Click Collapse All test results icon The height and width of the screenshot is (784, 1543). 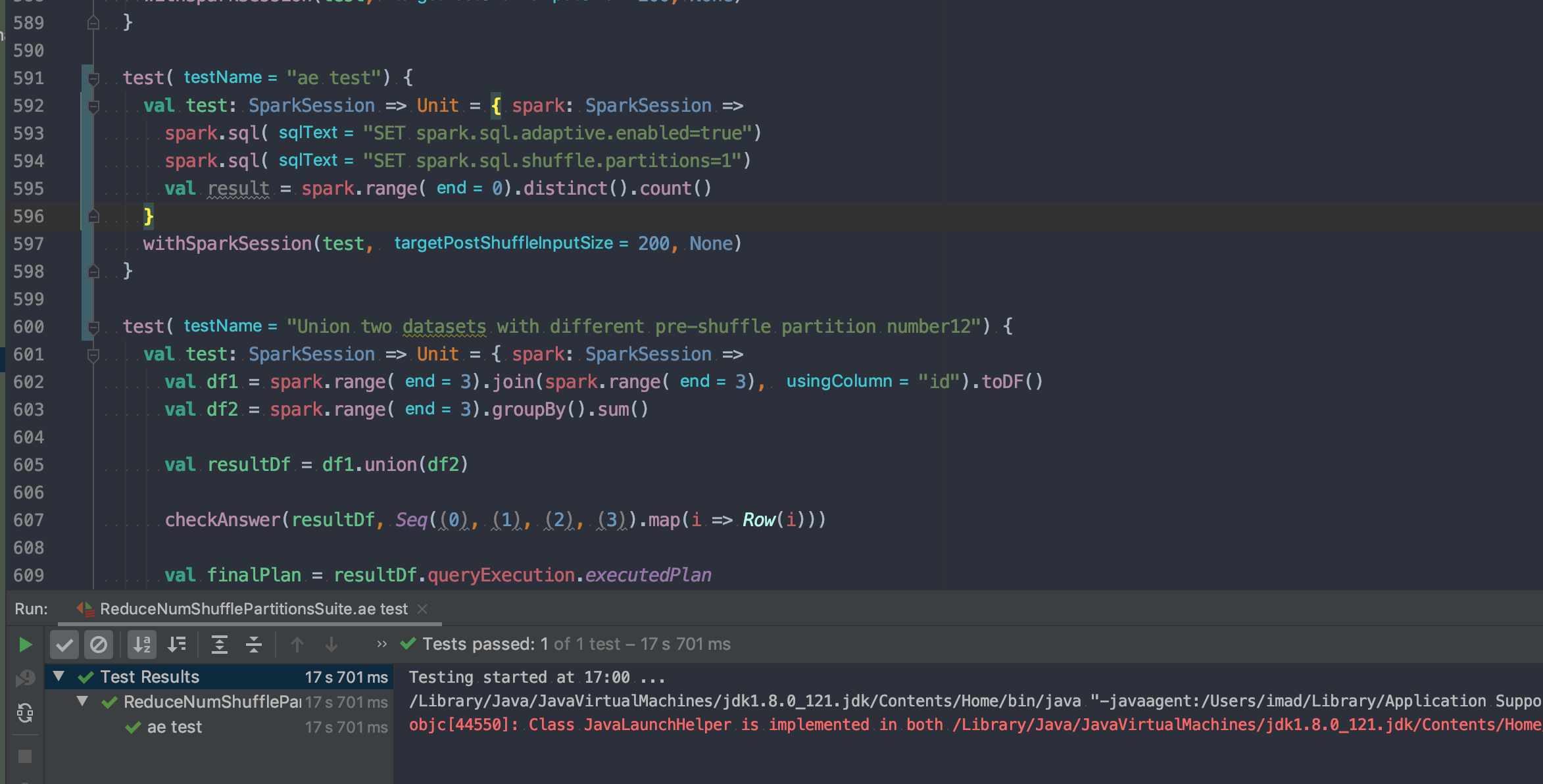pos(254,645)
